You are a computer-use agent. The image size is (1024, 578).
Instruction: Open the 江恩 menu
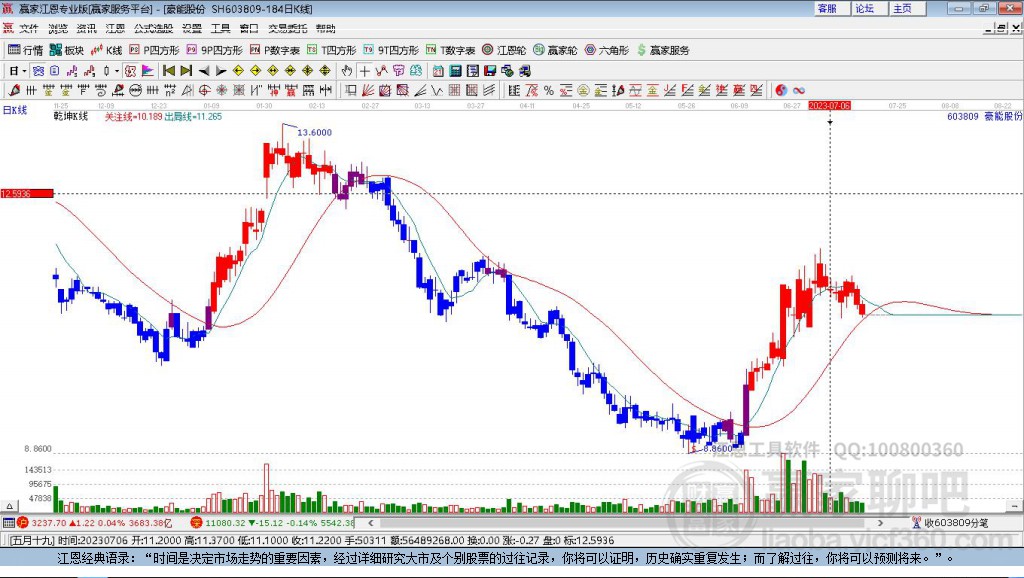tap(115, 28)
